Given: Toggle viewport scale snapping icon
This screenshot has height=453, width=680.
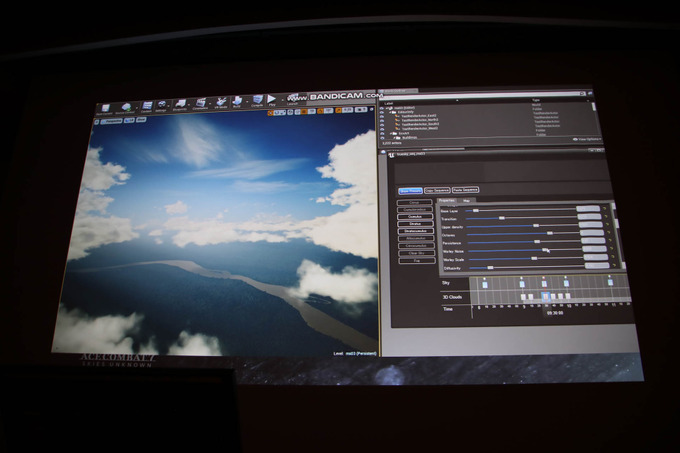Looking at the screenshot, I should 339,110.
